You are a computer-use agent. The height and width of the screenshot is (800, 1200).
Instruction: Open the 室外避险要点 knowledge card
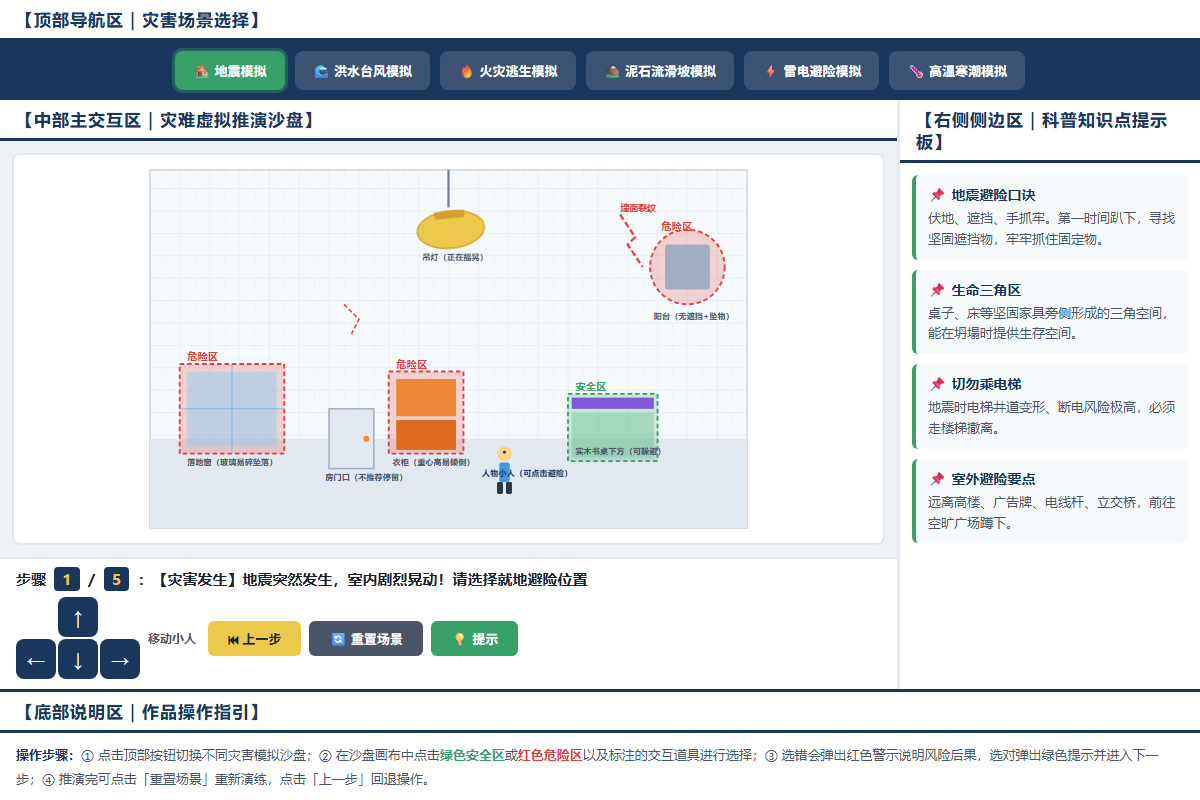coord(1050,501)
